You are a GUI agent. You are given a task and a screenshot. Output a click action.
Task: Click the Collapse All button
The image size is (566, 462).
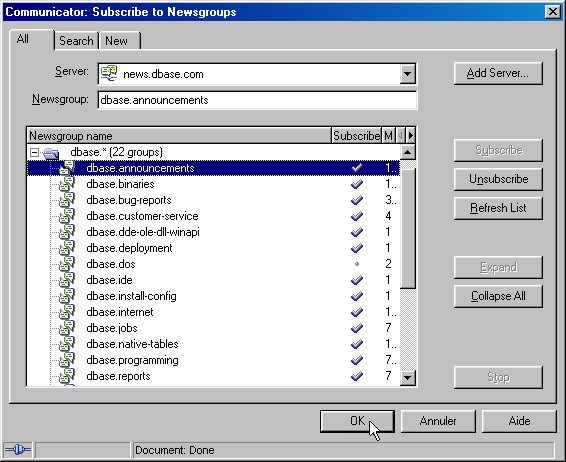498,296
